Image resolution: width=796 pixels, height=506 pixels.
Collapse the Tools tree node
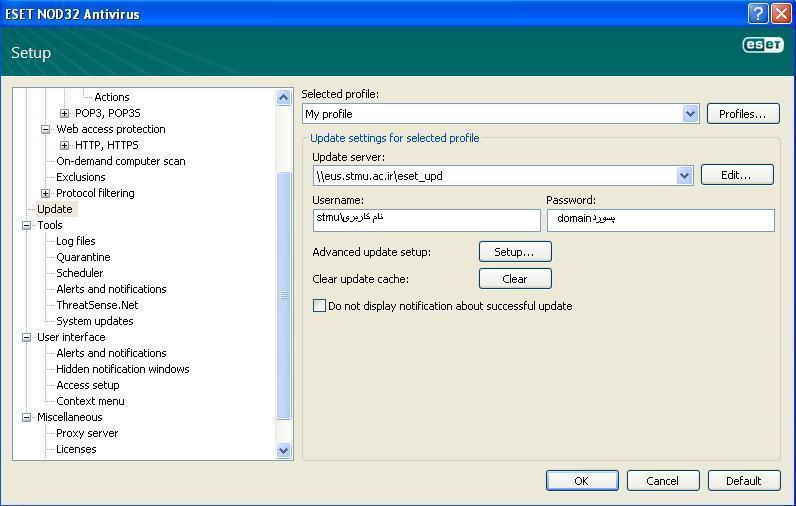26,225
